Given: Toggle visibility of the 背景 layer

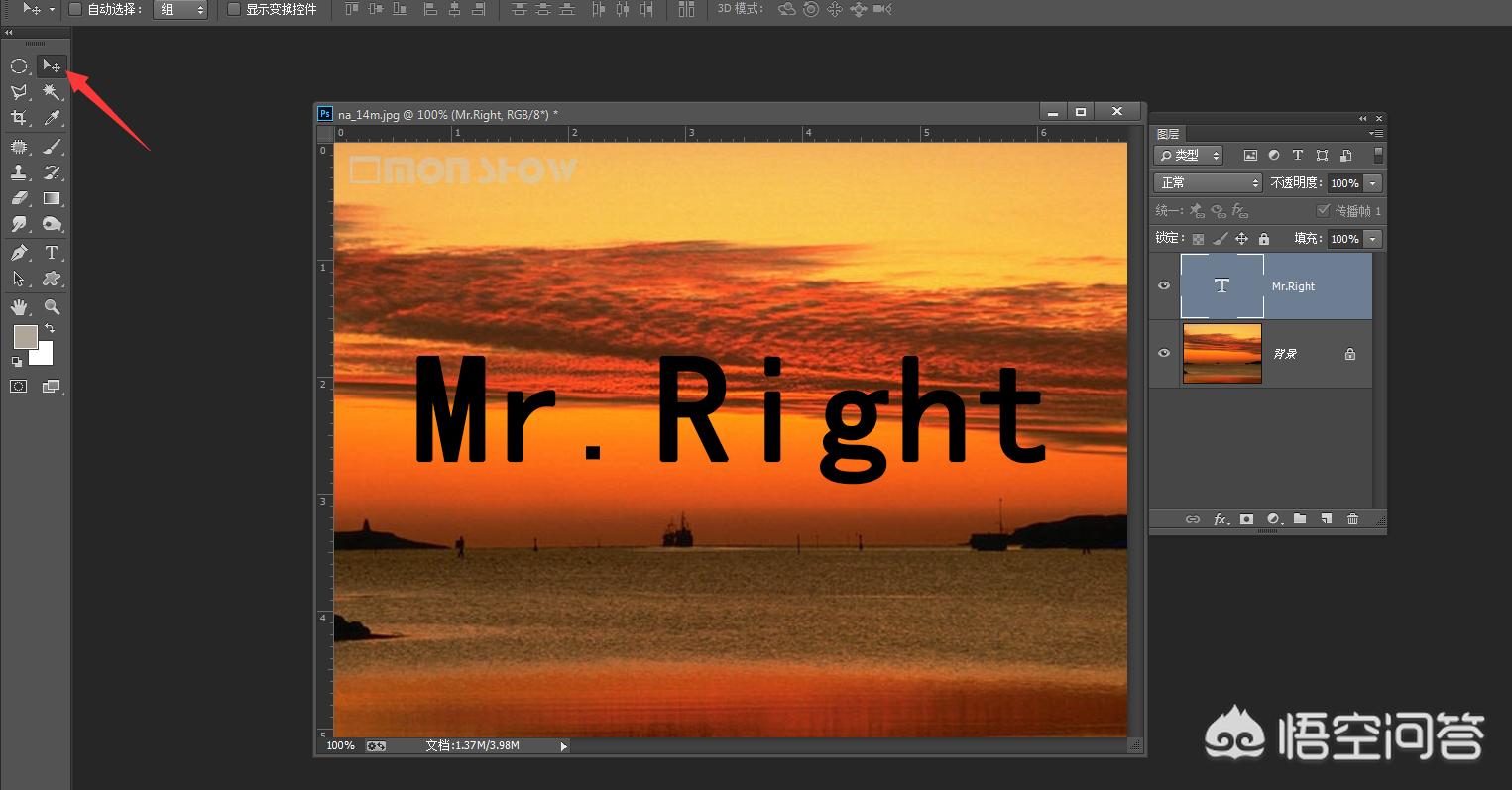Looking at the screenshot, I should click(x=1164, y=353).
